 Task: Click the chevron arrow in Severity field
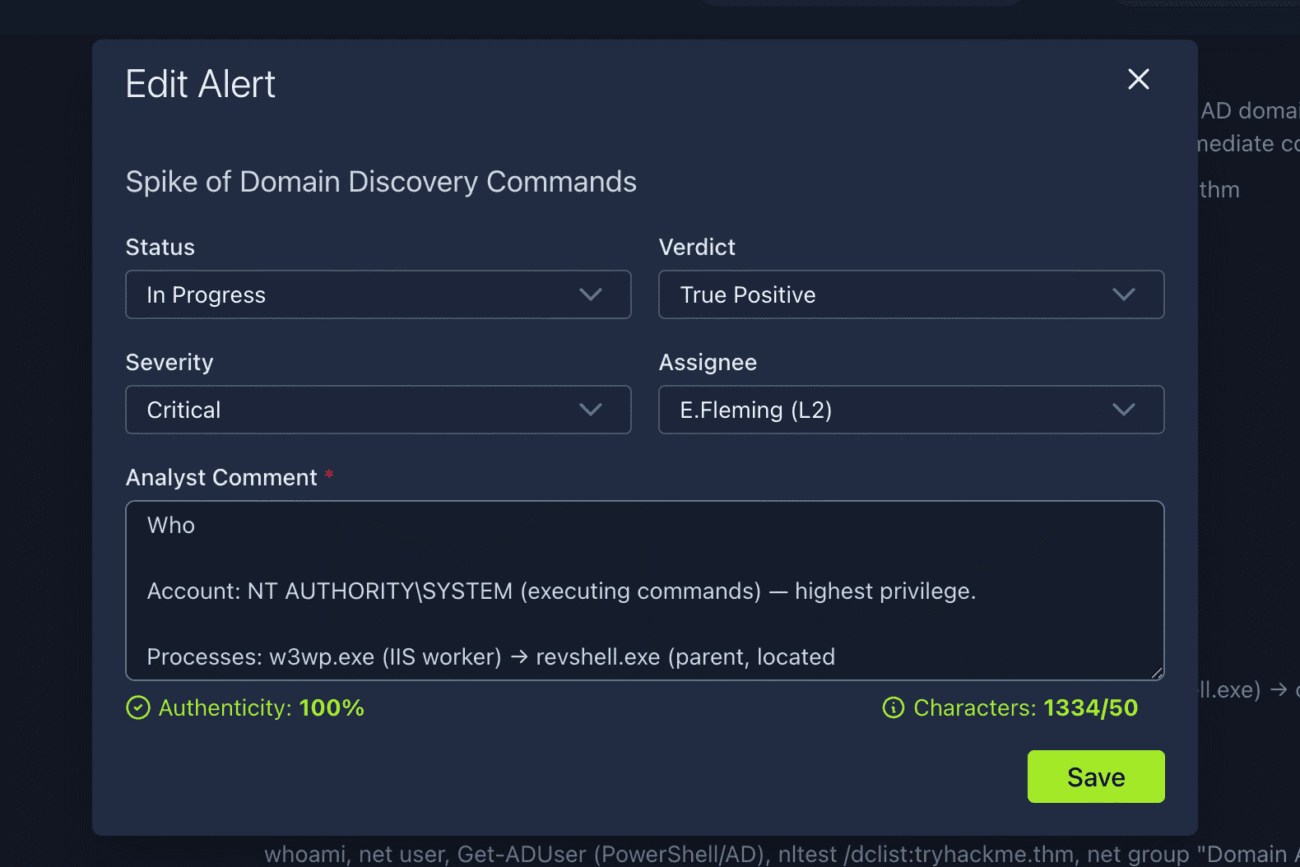click(591, 410)
